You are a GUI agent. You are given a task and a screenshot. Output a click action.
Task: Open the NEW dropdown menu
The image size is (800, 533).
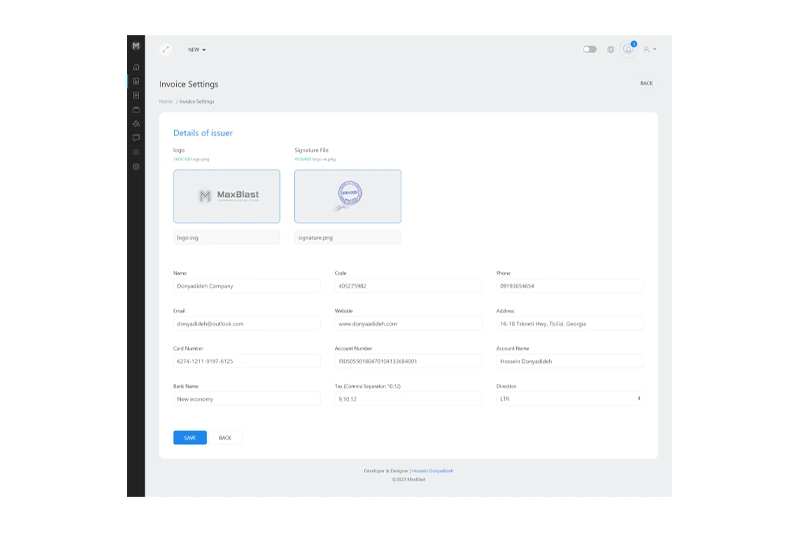(196, 49)
